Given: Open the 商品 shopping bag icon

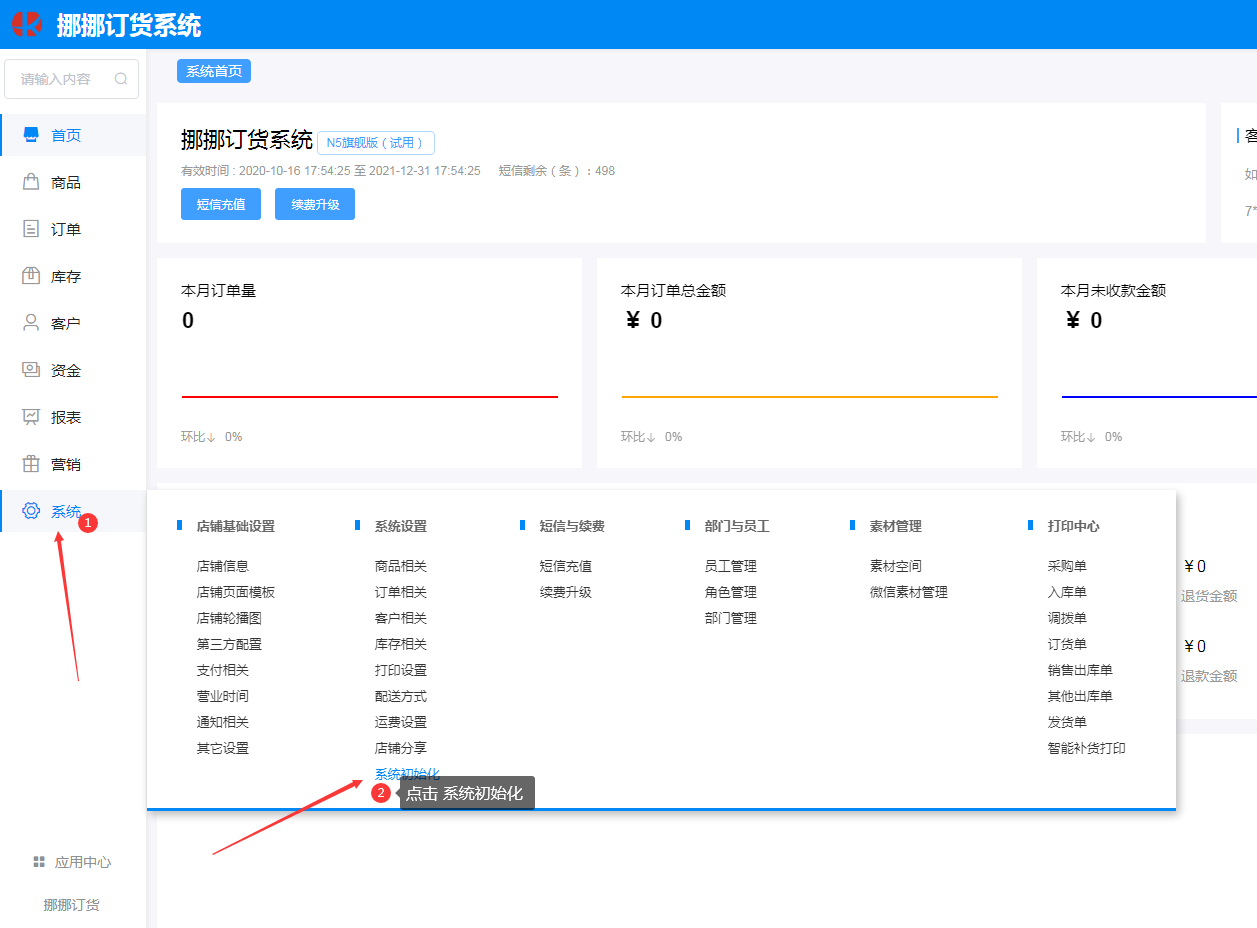Looking at the screenshot, I should 31,182.
